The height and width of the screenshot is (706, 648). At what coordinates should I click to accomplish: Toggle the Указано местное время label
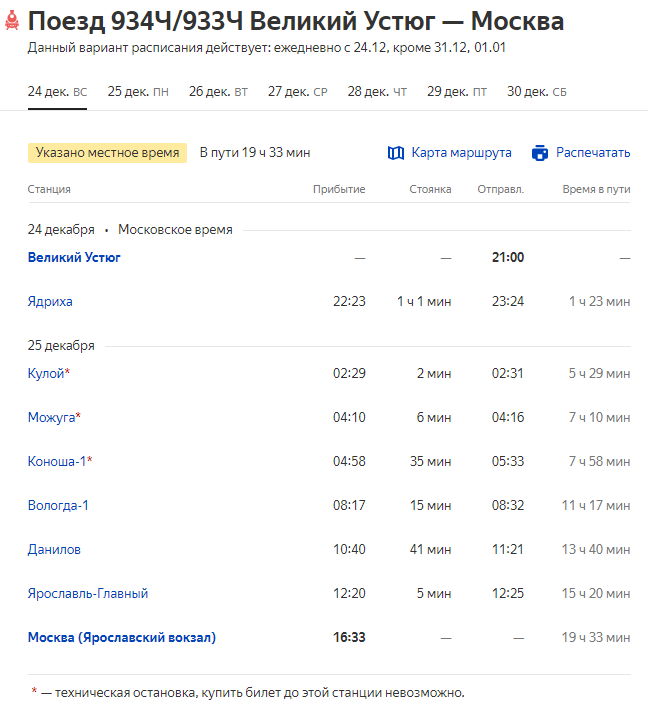click(107, 153)
